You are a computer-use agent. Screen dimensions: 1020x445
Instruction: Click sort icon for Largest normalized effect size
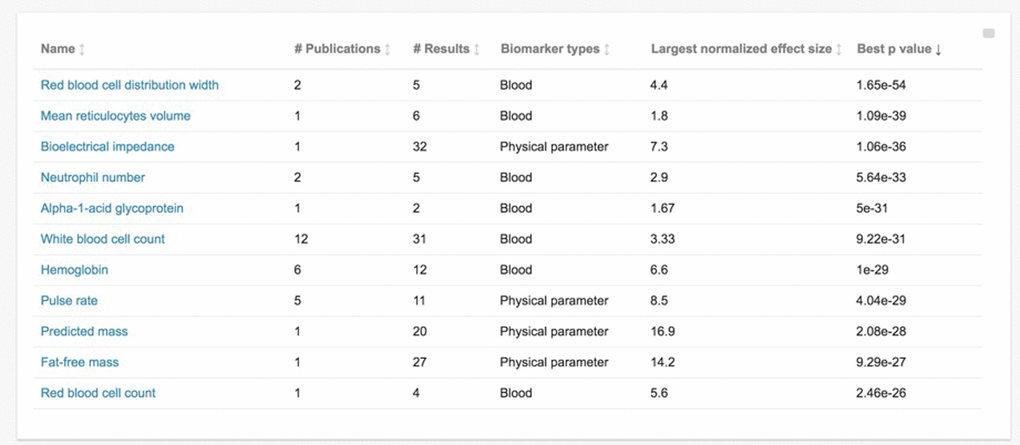click(839, 50)
